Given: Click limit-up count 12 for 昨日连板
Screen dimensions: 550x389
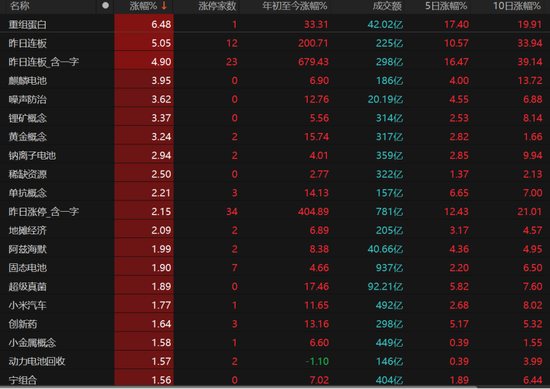Looking at the screenshot, I should [232, 43].
